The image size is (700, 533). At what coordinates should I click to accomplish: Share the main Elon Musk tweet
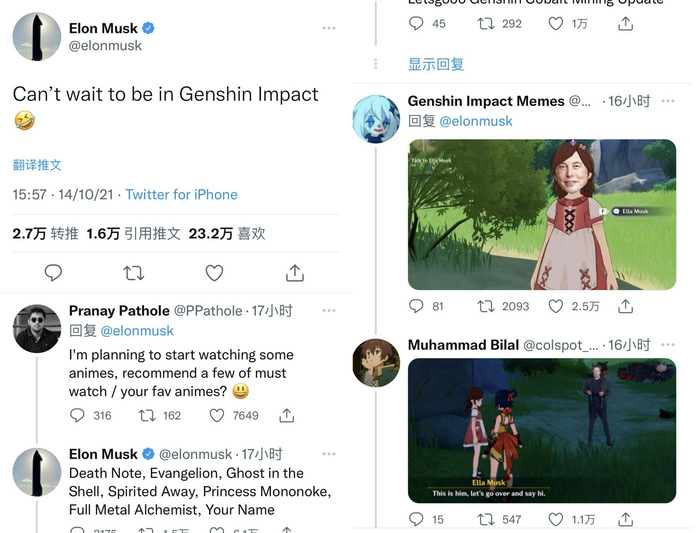tap(294, 273)
